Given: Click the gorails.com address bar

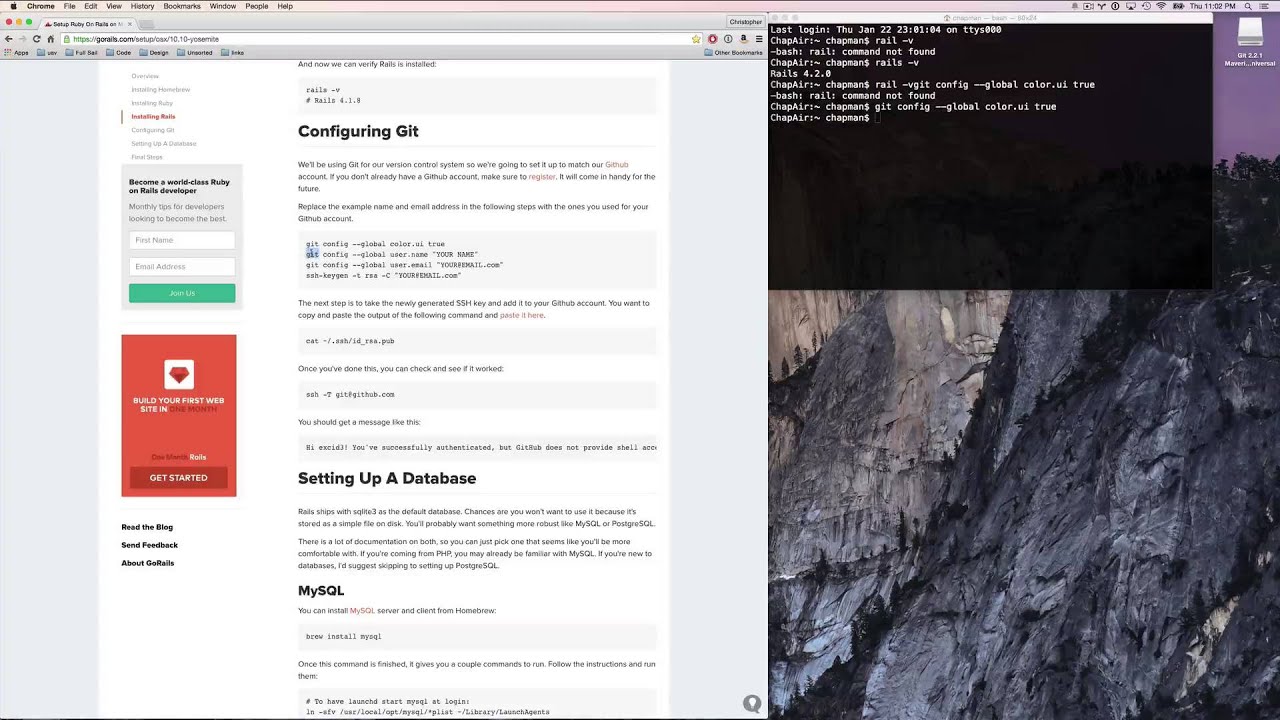Looking at the screenshot, I should [380, 39].
